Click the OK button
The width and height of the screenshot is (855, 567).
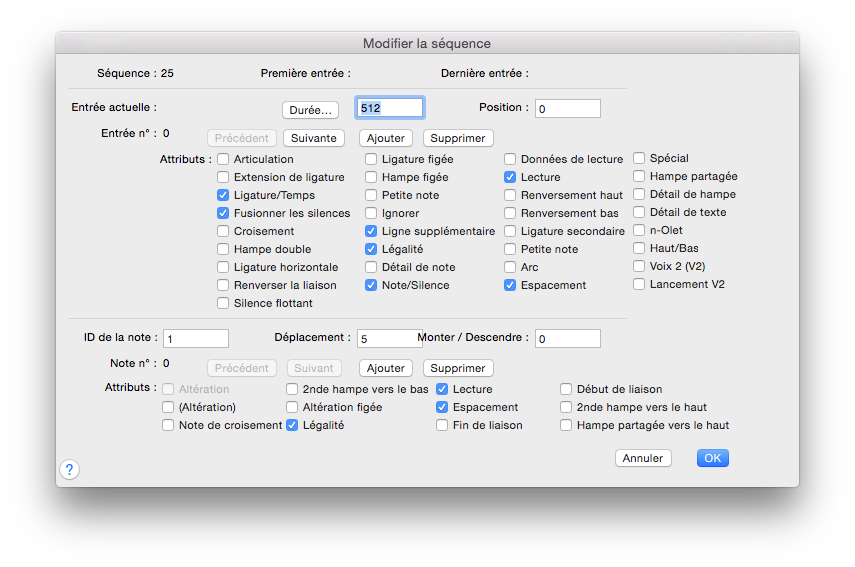[x=712, y=458]
